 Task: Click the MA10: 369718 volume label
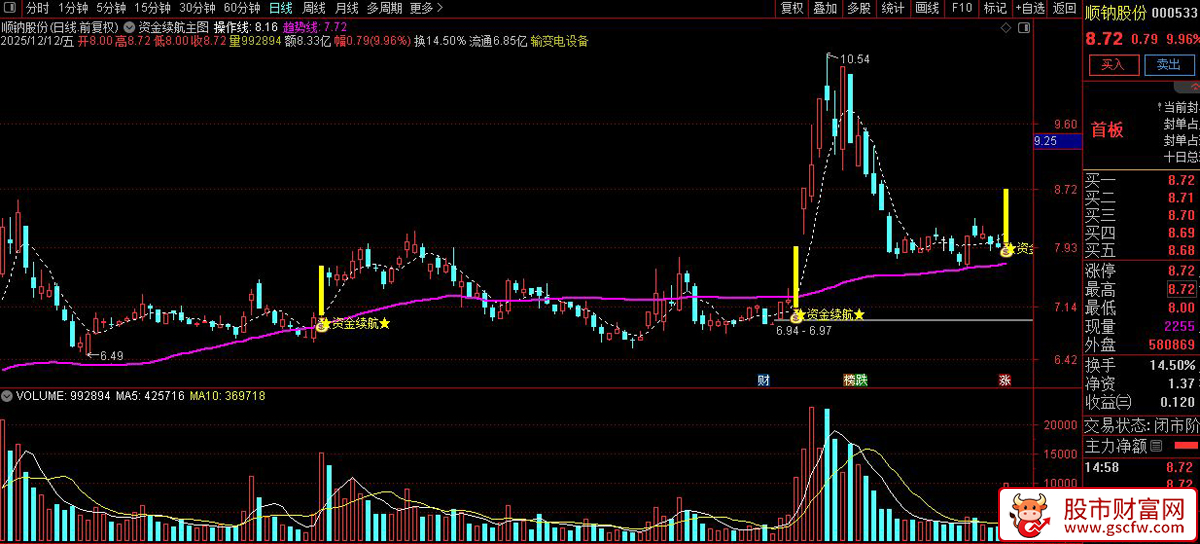(x=227, y=396)
